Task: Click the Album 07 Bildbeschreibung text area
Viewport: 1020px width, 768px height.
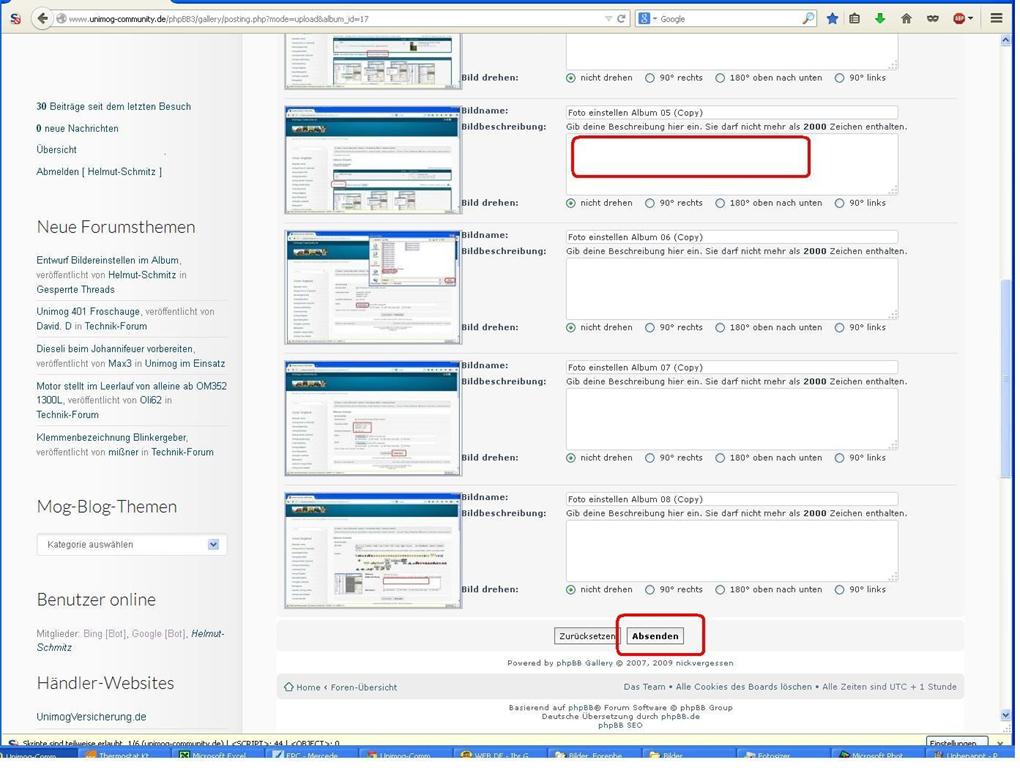Action: pos(731,417)
